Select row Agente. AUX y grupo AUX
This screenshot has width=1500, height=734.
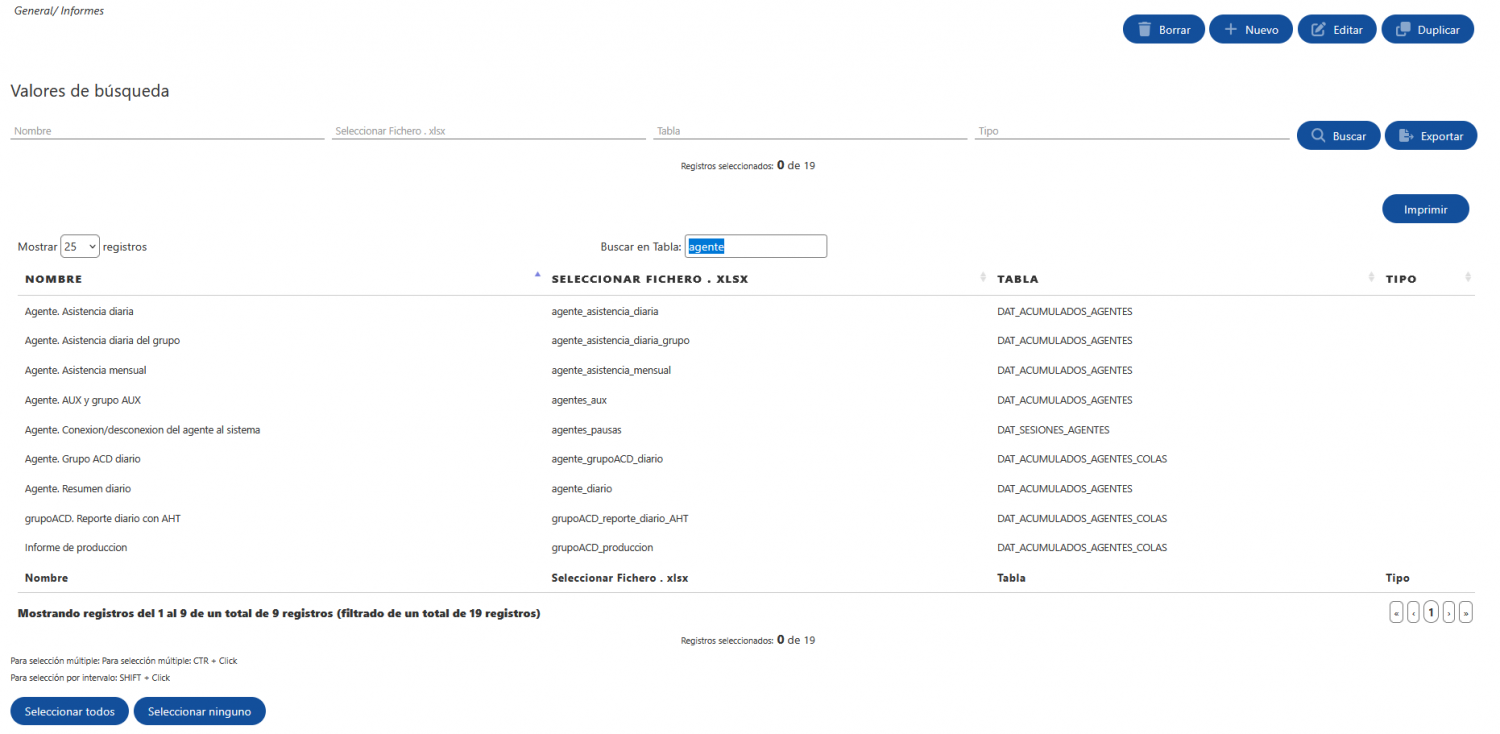click(x=746, y=400)
